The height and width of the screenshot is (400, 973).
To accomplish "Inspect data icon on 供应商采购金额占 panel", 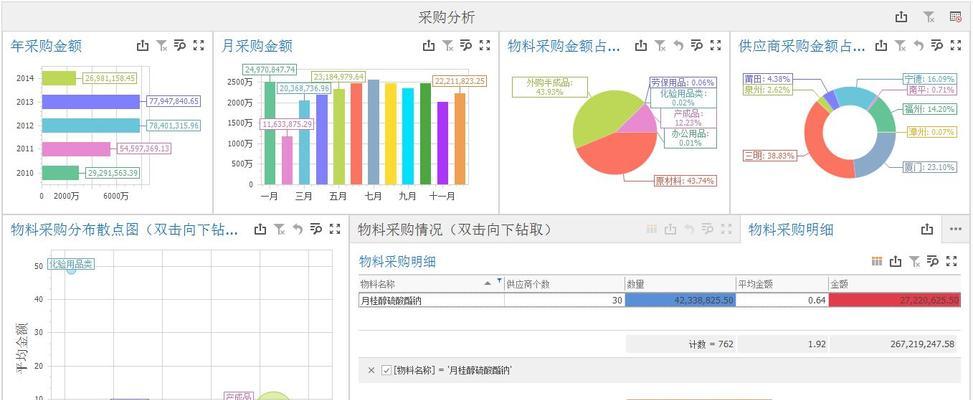I will [x=937, y=45].
